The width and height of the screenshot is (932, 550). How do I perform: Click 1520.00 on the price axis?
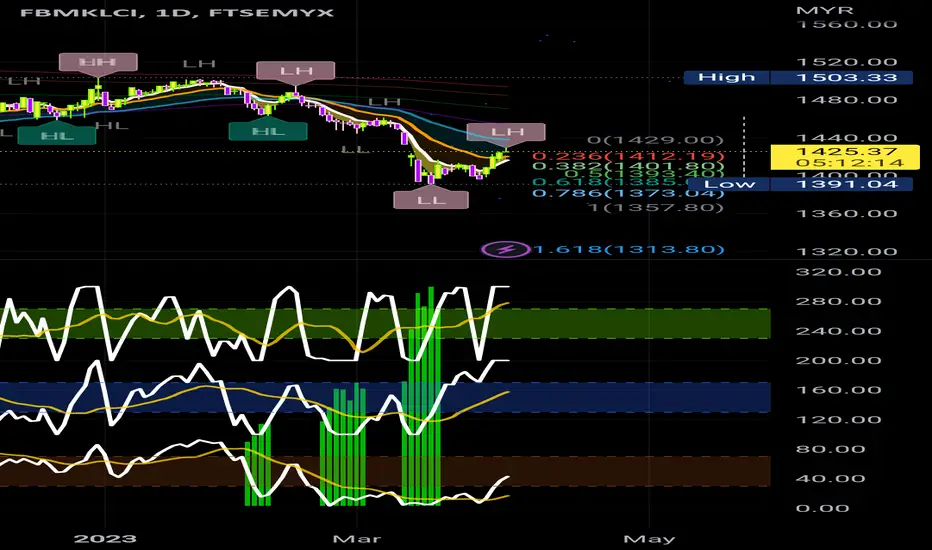point(847,62)
